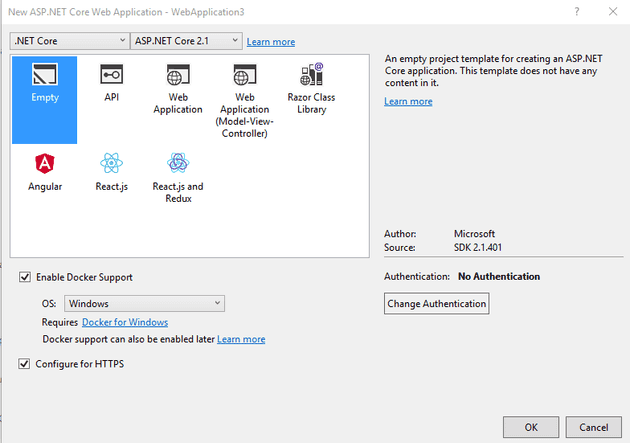Pick the Web Application template icon

point(178,75)
